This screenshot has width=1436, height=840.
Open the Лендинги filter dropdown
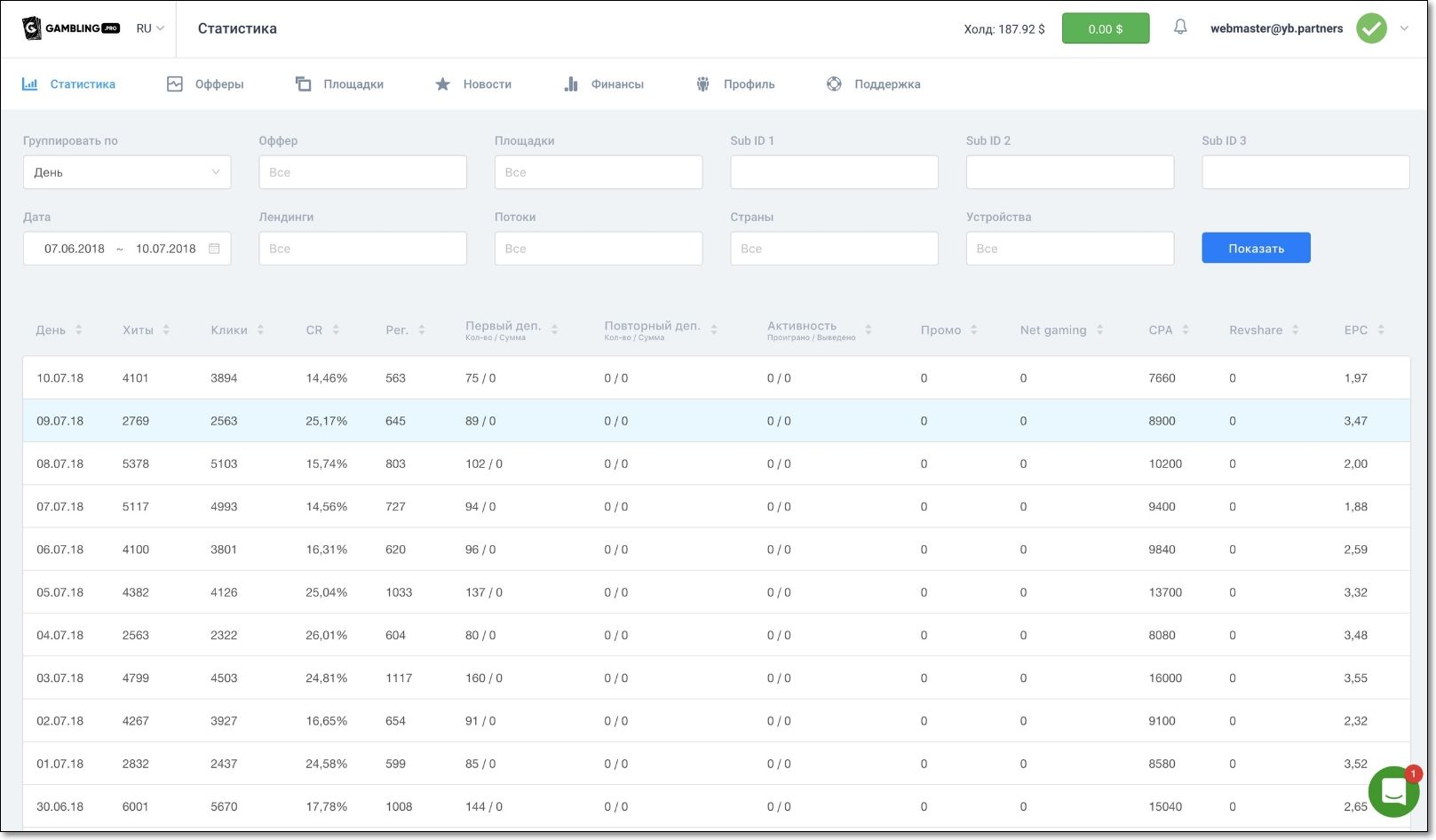pyautogui.click(x=362, y=249)
